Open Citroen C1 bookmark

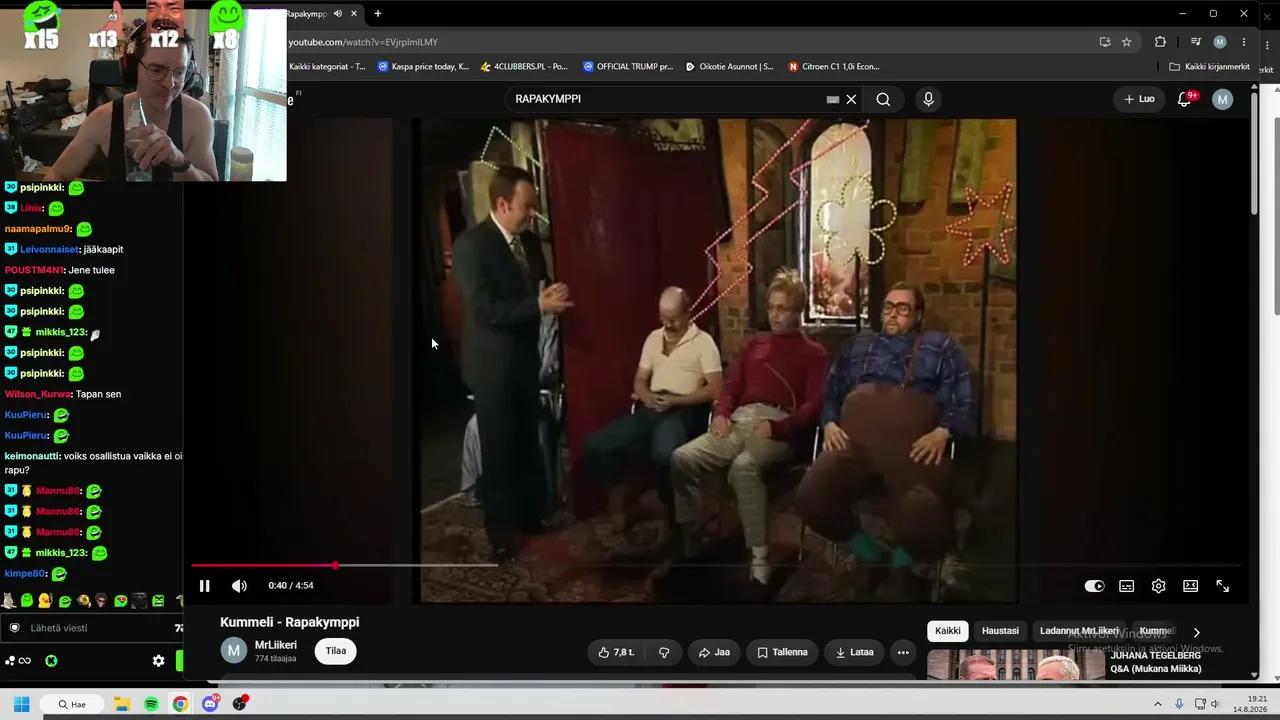point(834,67)
